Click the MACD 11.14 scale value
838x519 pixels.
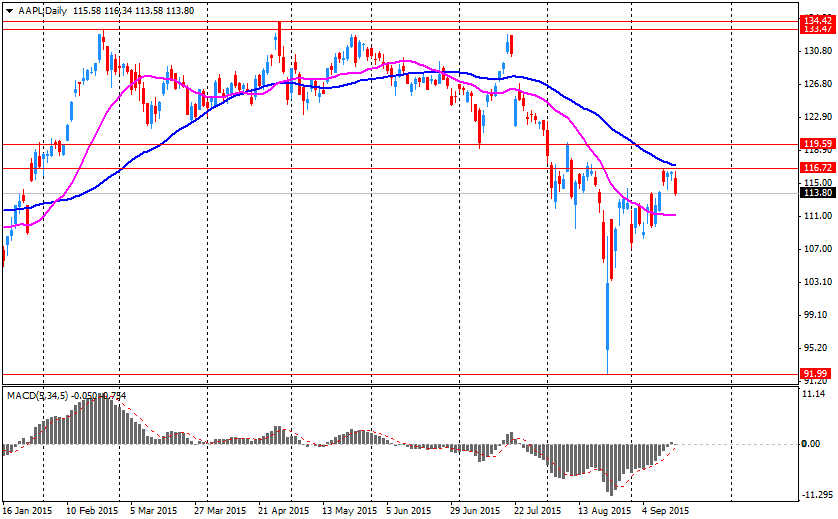814,394
